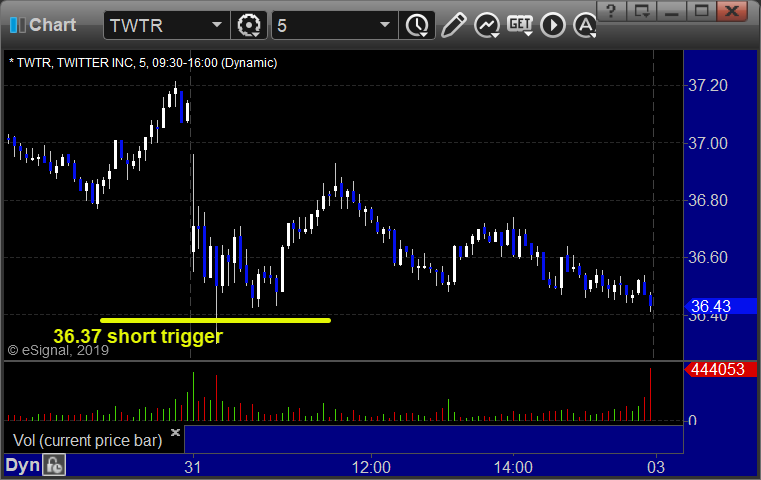Open symbol settings gear icon

click(248, 25)
